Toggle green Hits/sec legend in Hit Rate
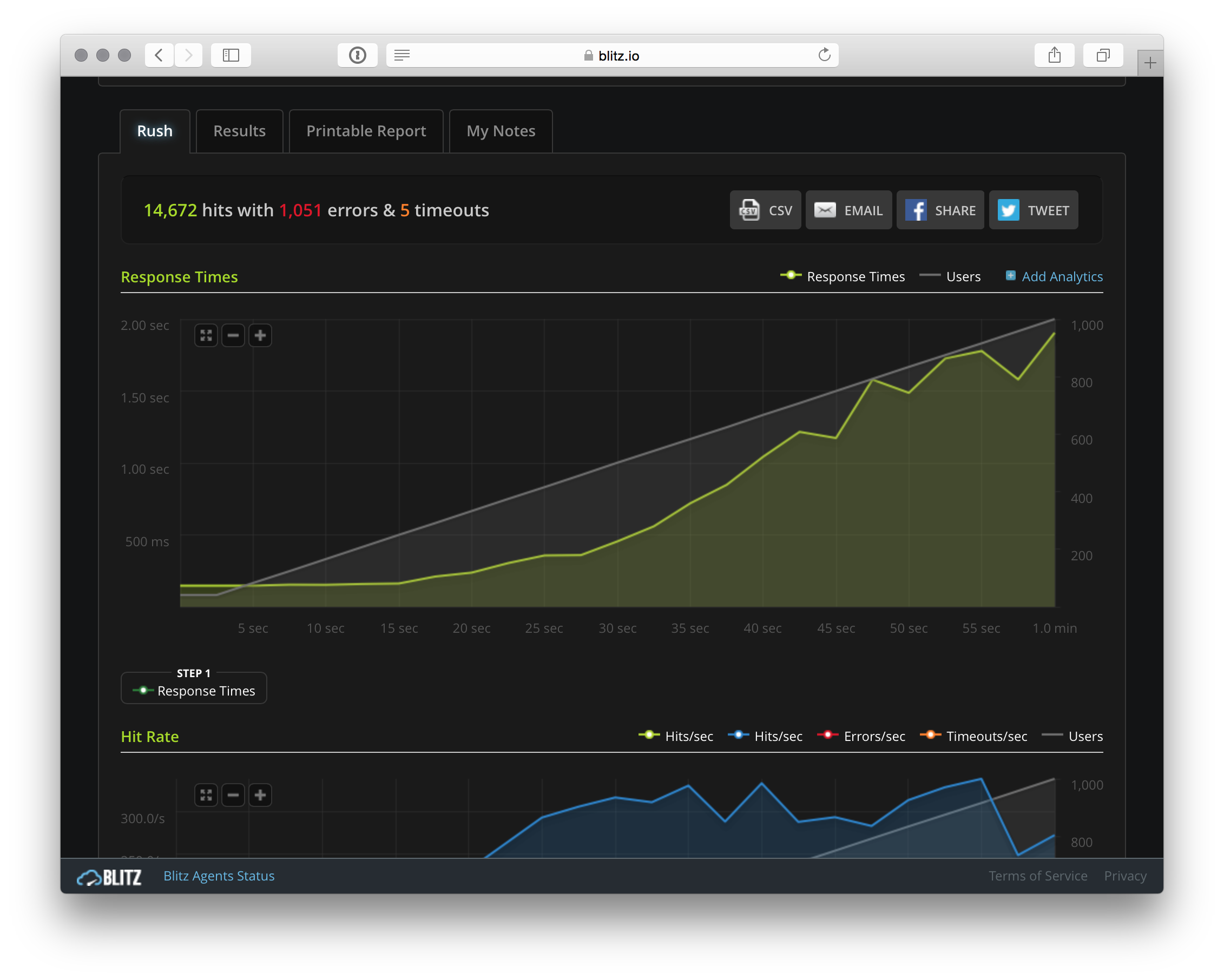 676,736
